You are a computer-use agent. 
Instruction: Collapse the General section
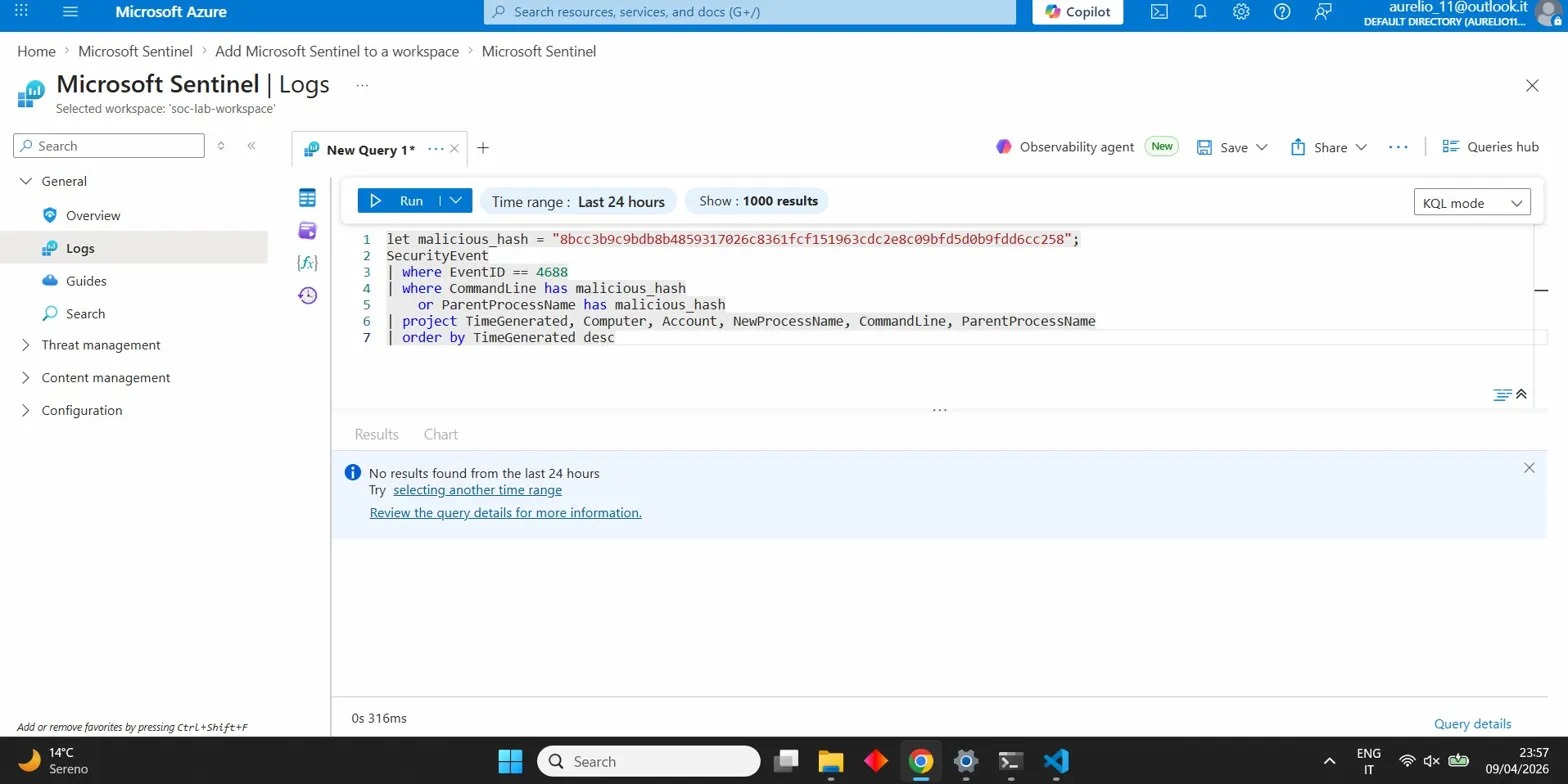[x=25, y=181]
